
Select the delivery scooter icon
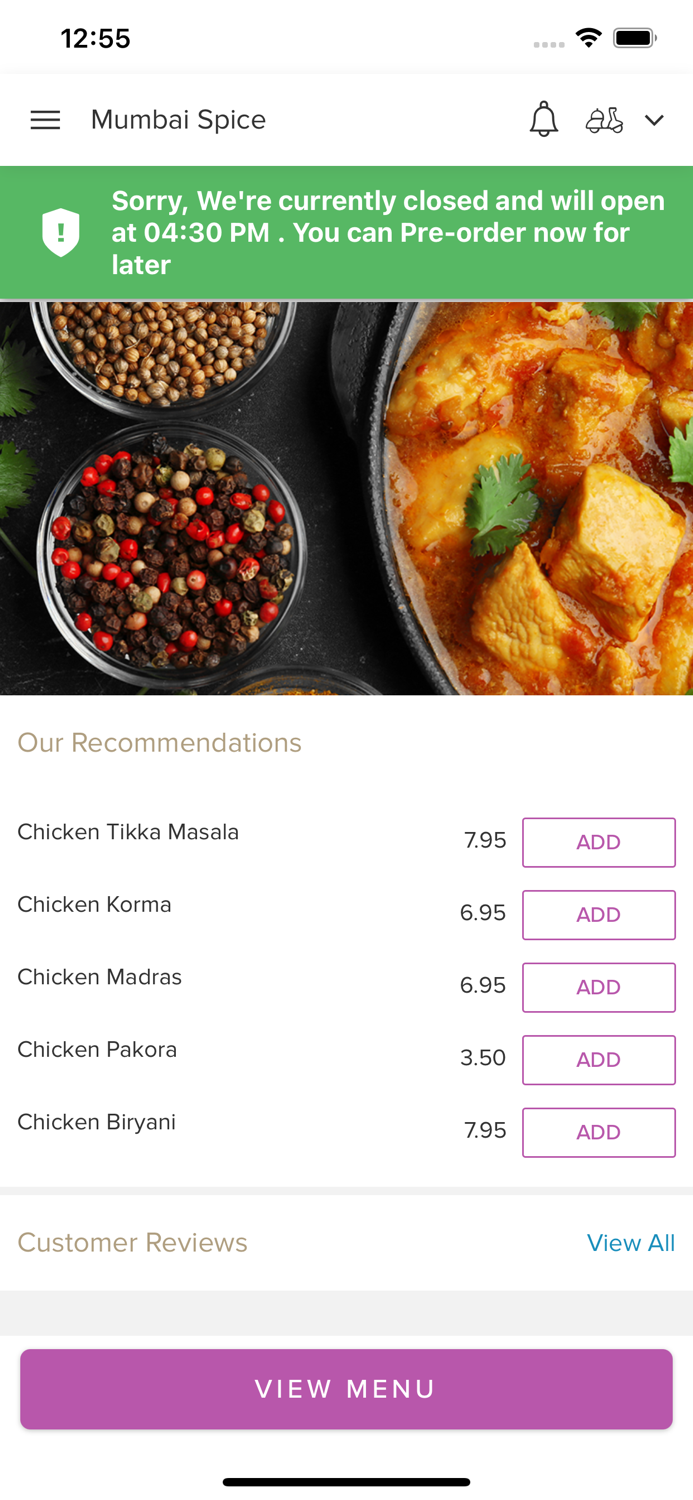605,119
